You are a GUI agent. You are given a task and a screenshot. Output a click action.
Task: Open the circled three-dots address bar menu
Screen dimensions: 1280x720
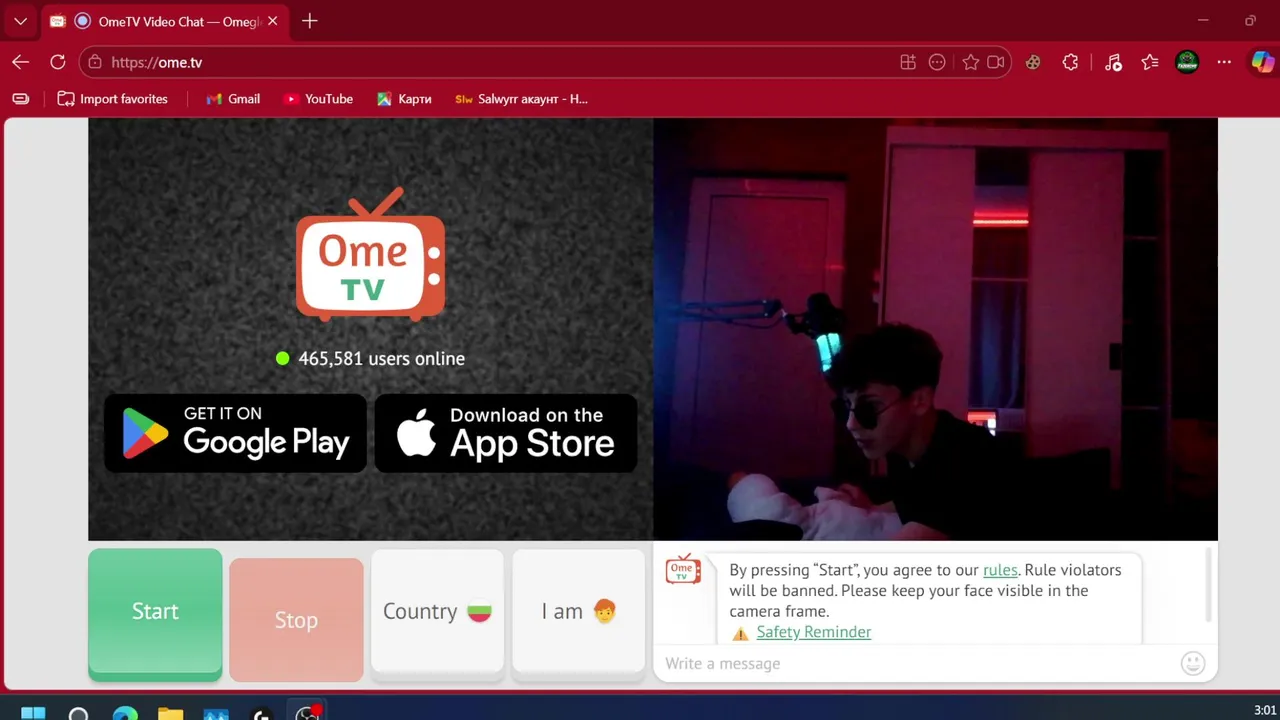tap(937, 62)
